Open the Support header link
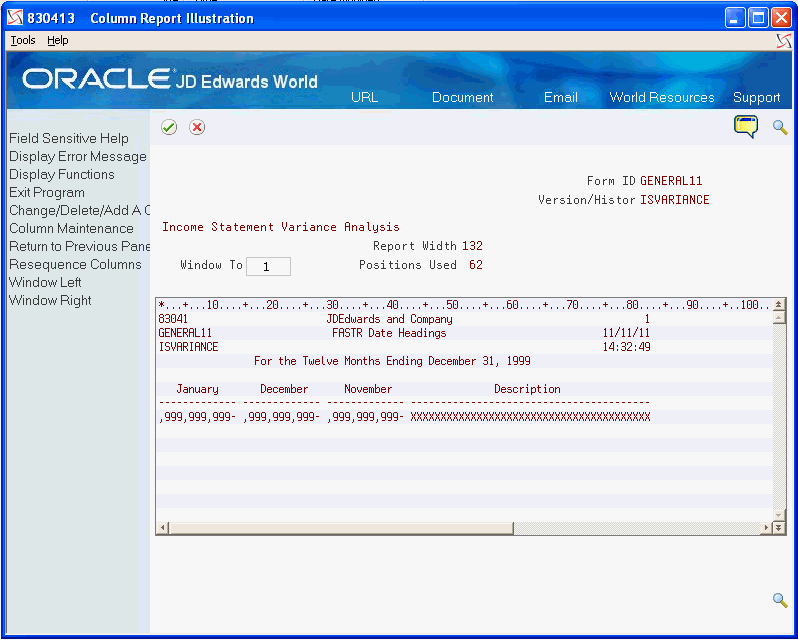This screenshot has width=798, height=640. (x=756, y=97)
